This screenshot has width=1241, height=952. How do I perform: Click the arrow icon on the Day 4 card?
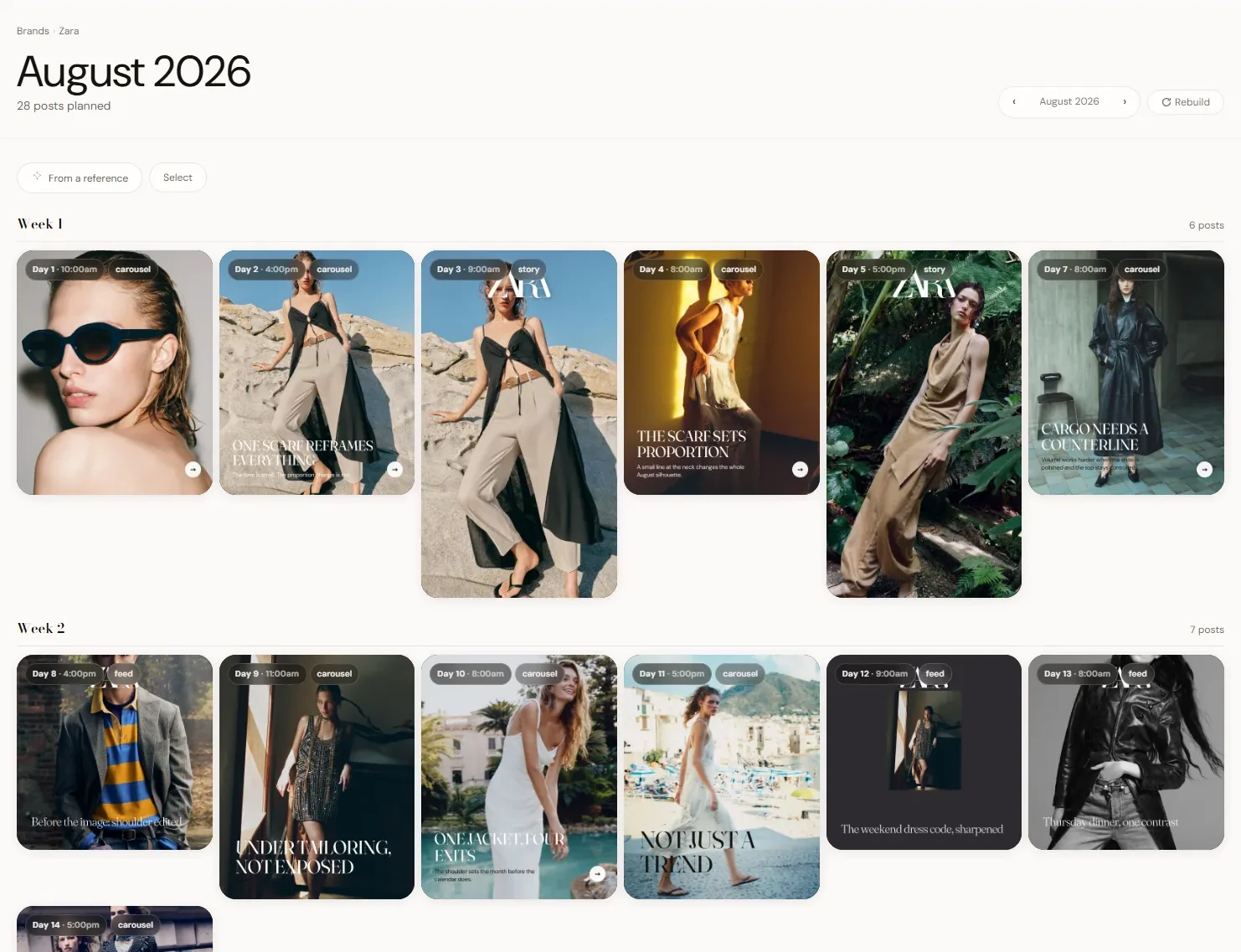[800, 470]
